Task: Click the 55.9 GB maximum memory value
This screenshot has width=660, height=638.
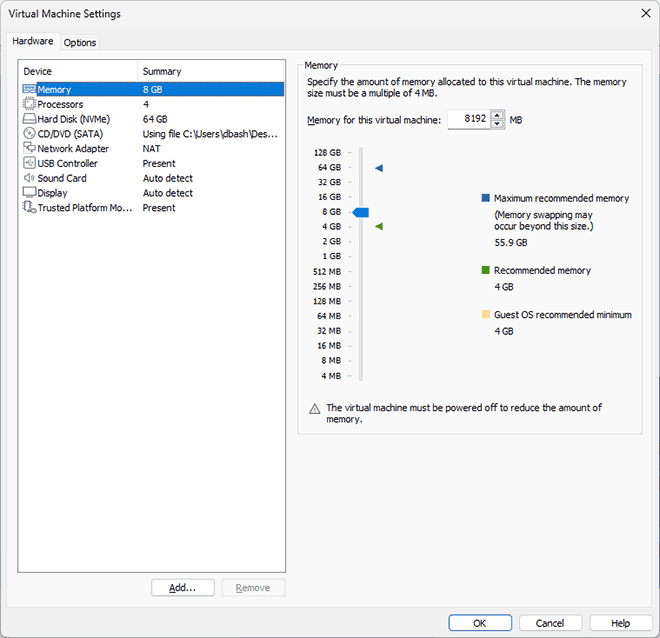Action: (511, 242)
